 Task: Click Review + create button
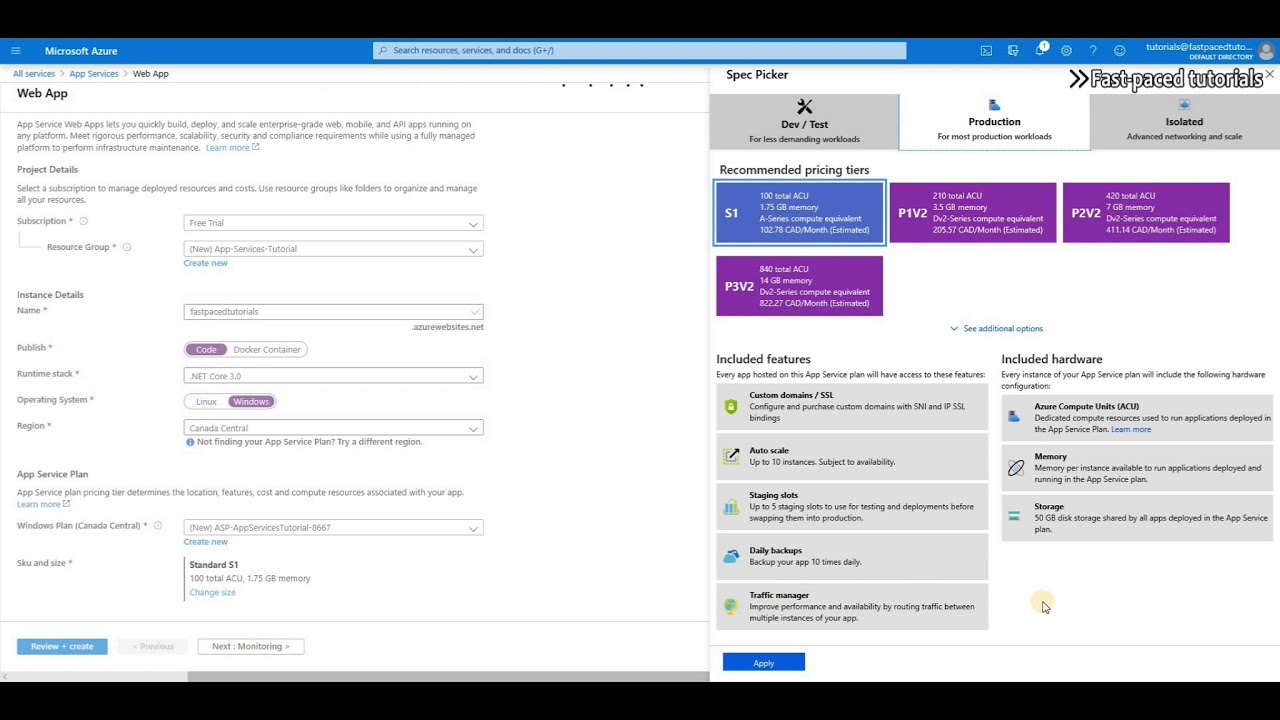[62, 646]
